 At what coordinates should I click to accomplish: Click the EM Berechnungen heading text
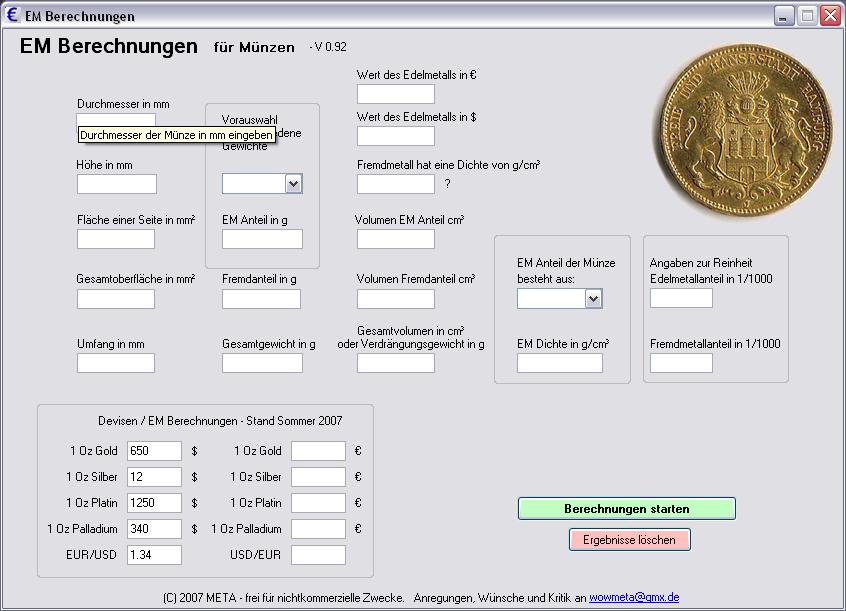(x=109, y=46)
